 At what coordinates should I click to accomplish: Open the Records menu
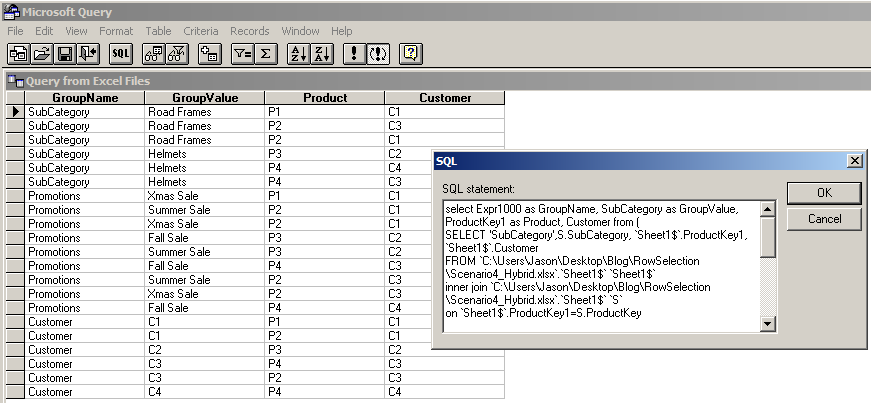249,31
